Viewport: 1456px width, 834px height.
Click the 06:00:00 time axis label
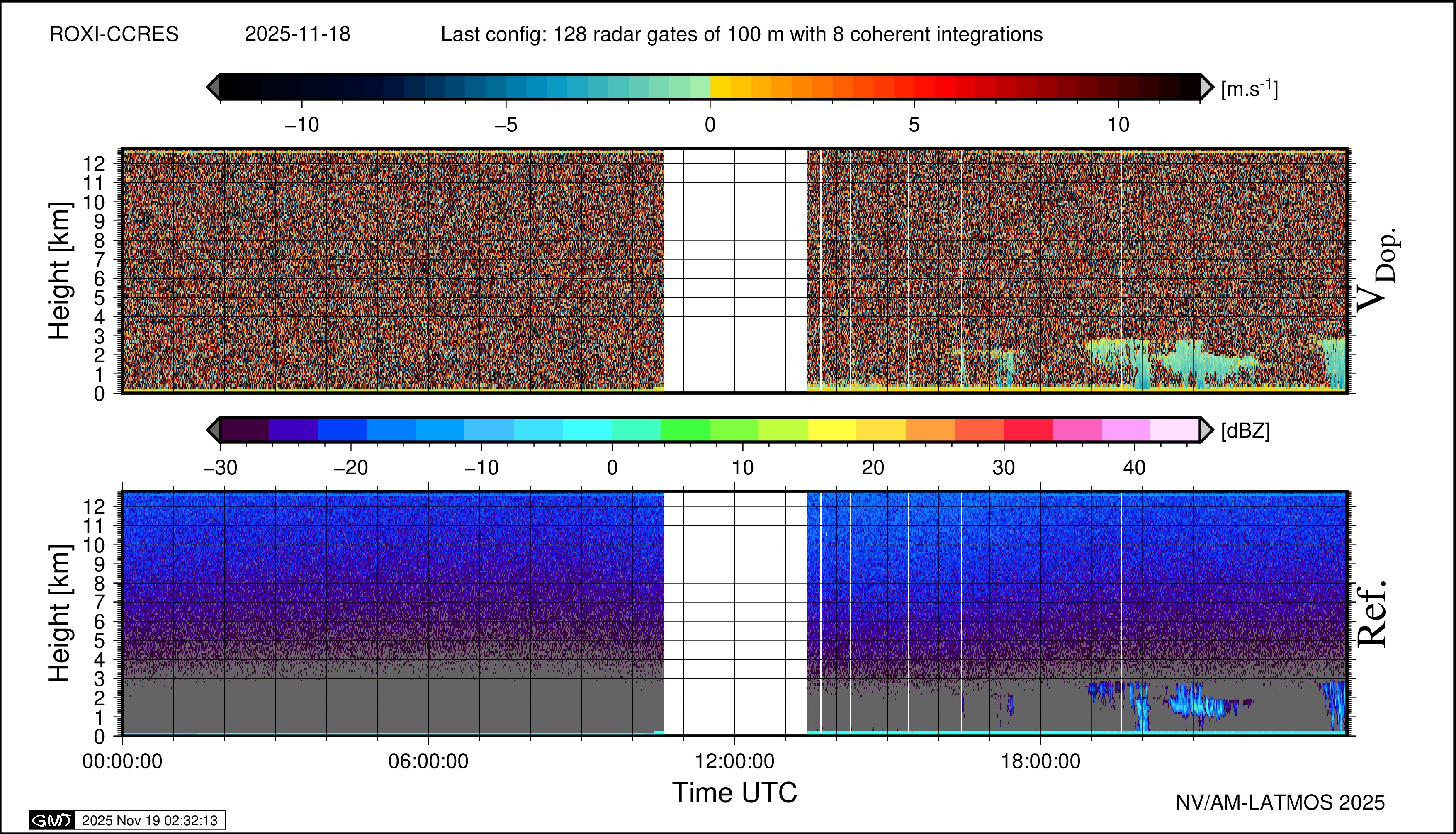[428, 761]
